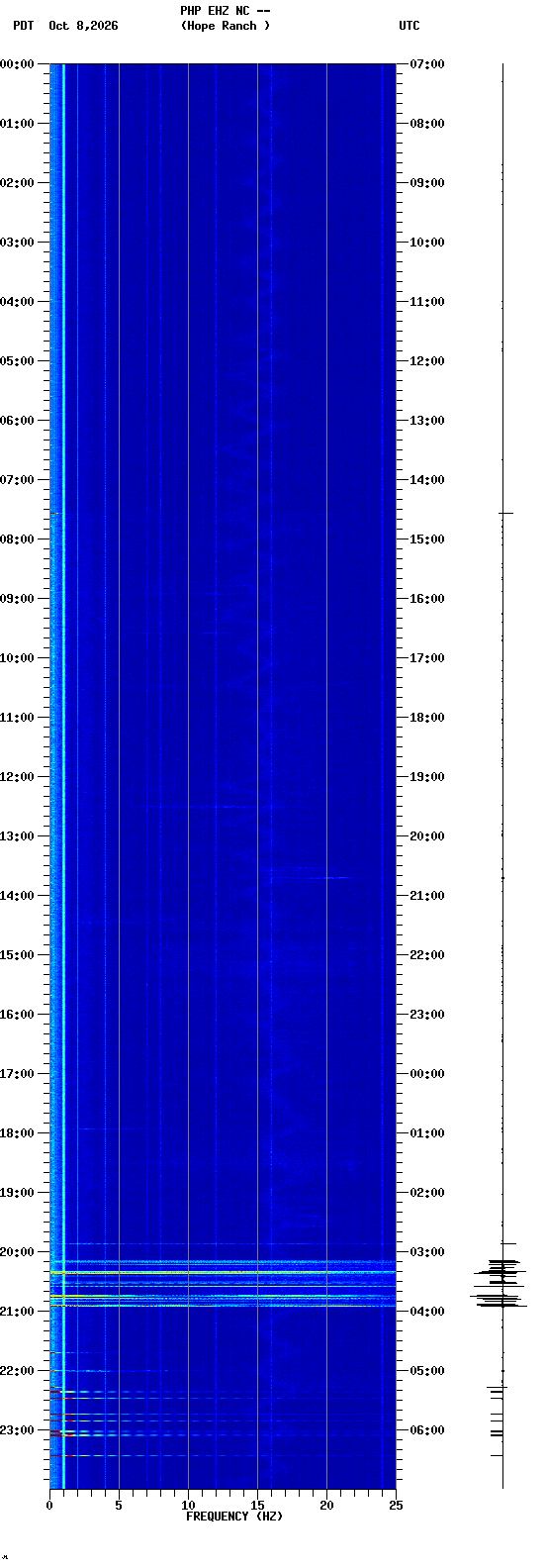Click the '20:00' PDT axis label

click(17, 1252)
